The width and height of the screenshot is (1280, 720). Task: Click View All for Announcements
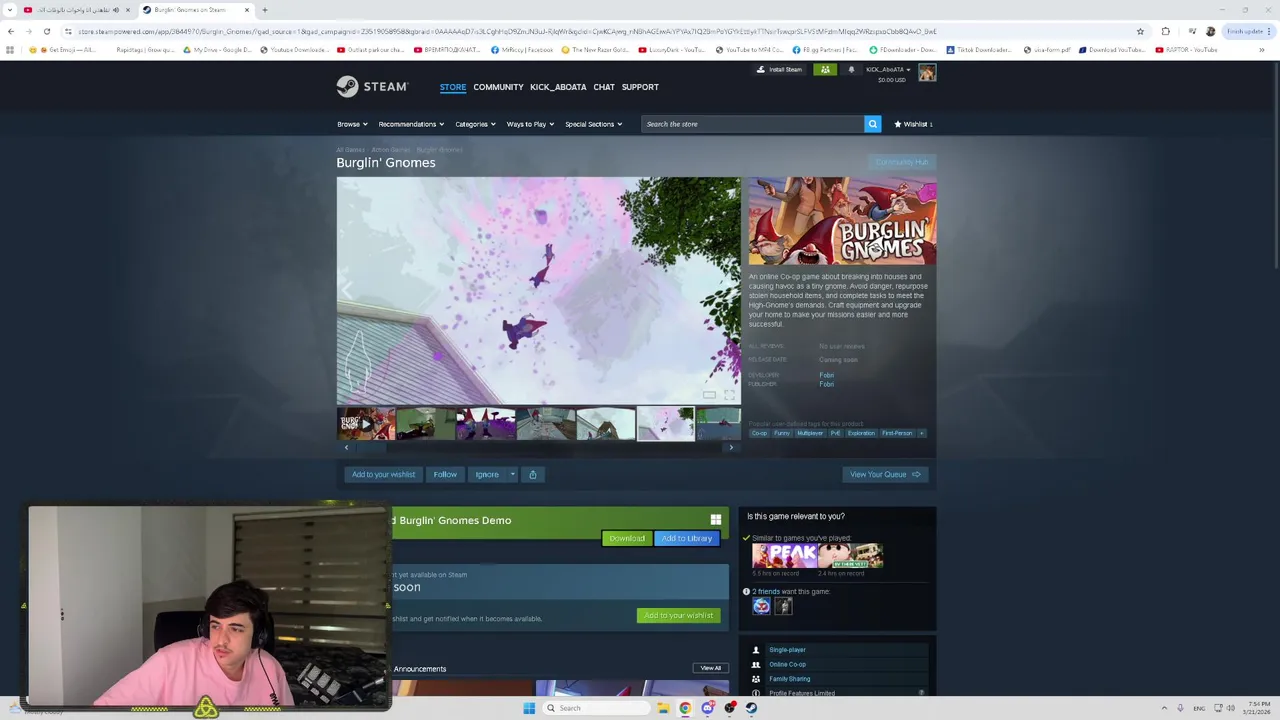(x=710, y=668)
